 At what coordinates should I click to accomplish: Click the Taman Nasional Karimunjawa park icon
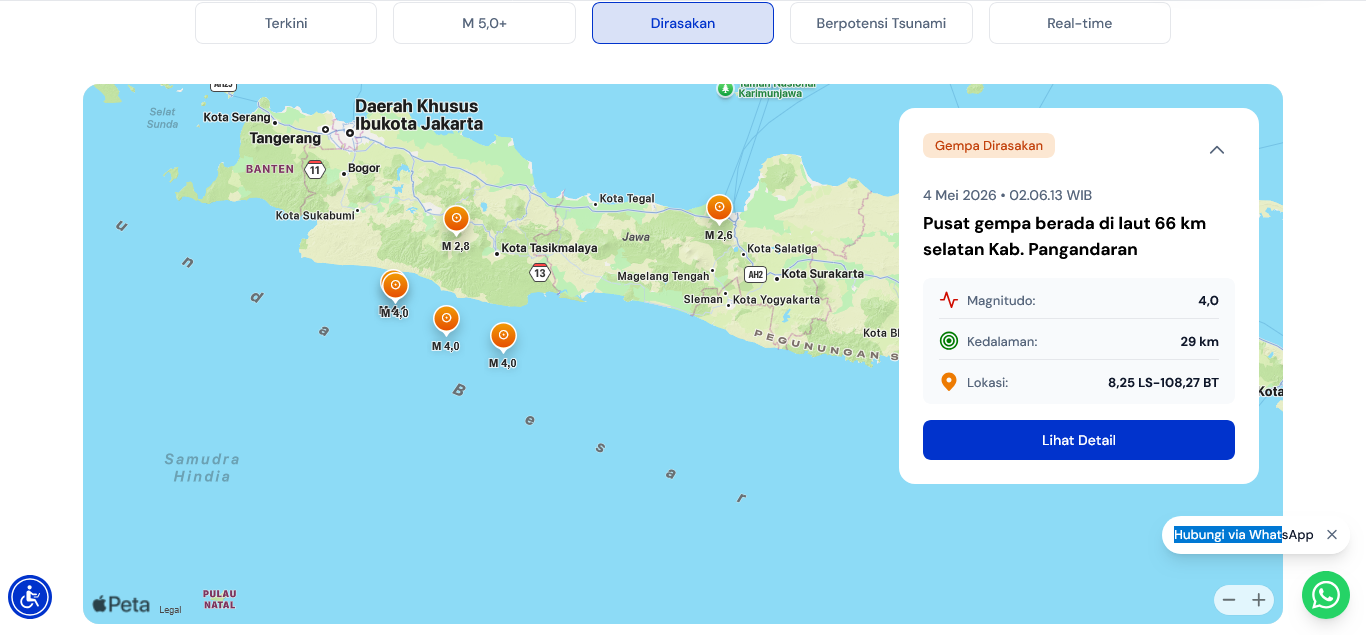[725, 89]
